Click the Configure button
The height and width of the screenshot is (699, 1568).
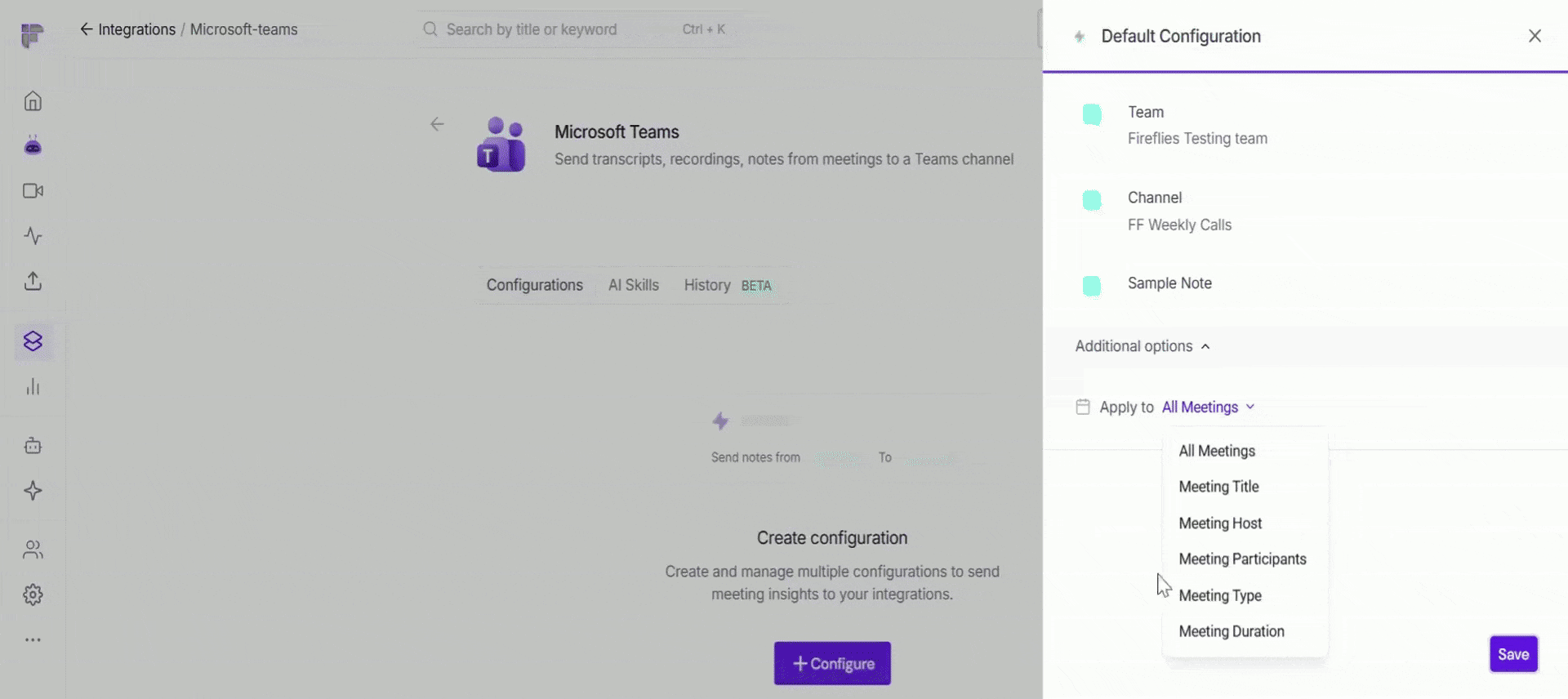click(832, 664)
